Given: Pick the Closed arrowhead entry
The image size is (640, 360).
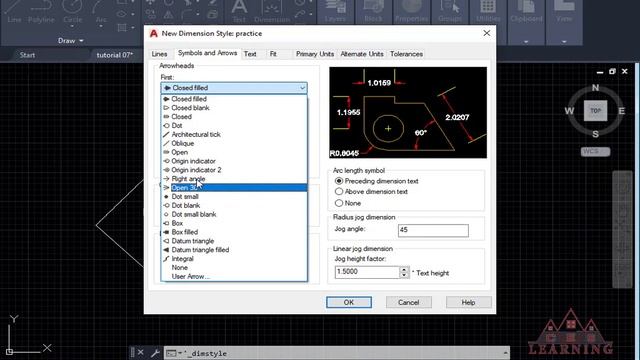Looking at the screenshot, I should (x=234, y=117).
